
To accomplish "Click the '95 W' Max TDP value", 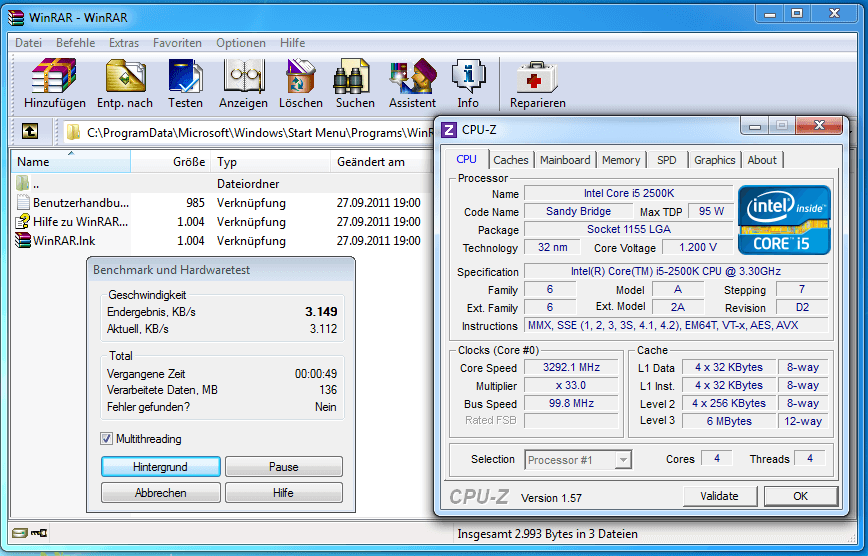I will tap(711, 211).
